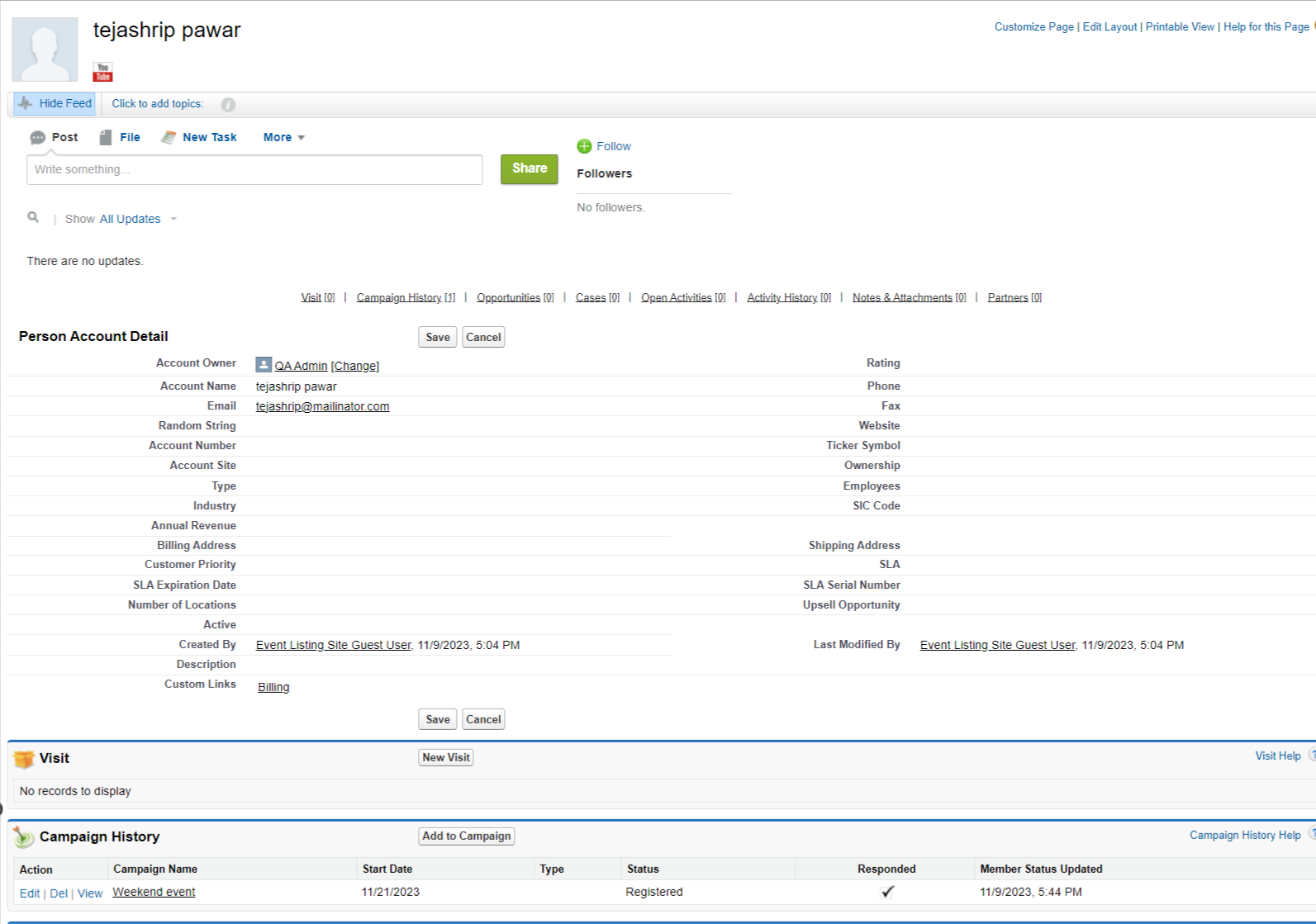
Task: Click the green Follow plus icon
Action: [x=584, y=146]
